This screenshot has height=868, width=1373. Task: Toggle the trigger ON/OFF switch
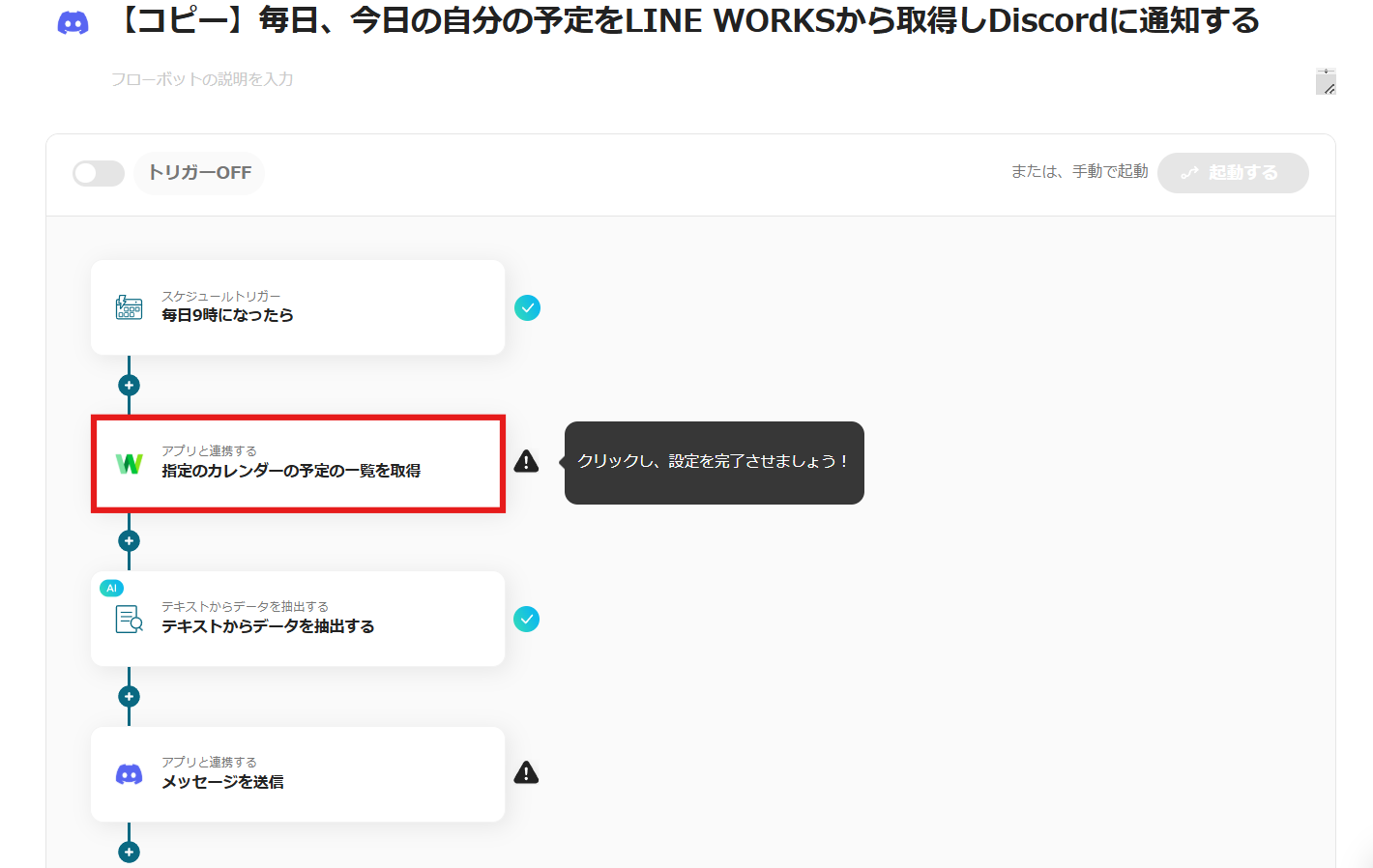pyautogui.click(x=99, y=173)
